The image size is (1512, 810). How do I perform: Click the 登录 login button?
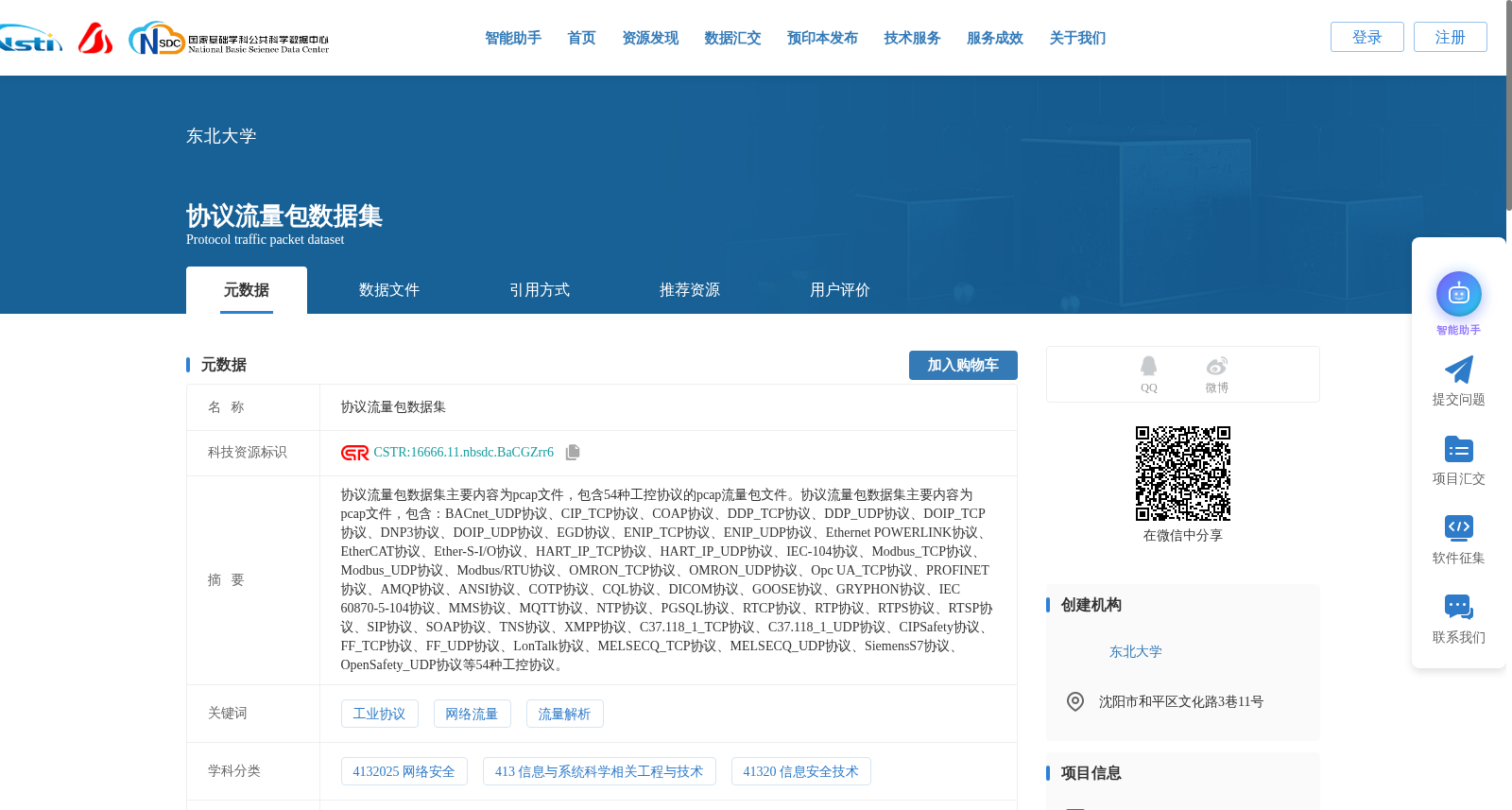pyautogui.click(x=1367, y=37)
